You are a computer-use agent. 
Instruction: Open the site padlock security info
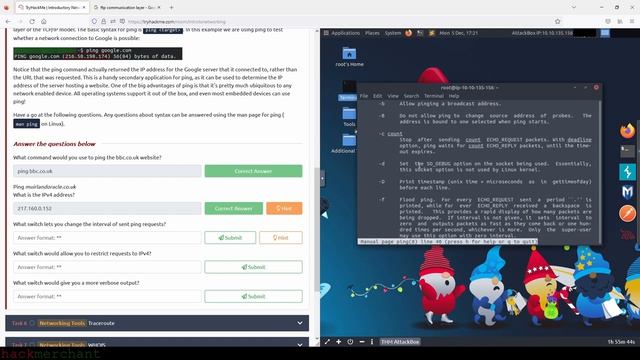point(104,22)
